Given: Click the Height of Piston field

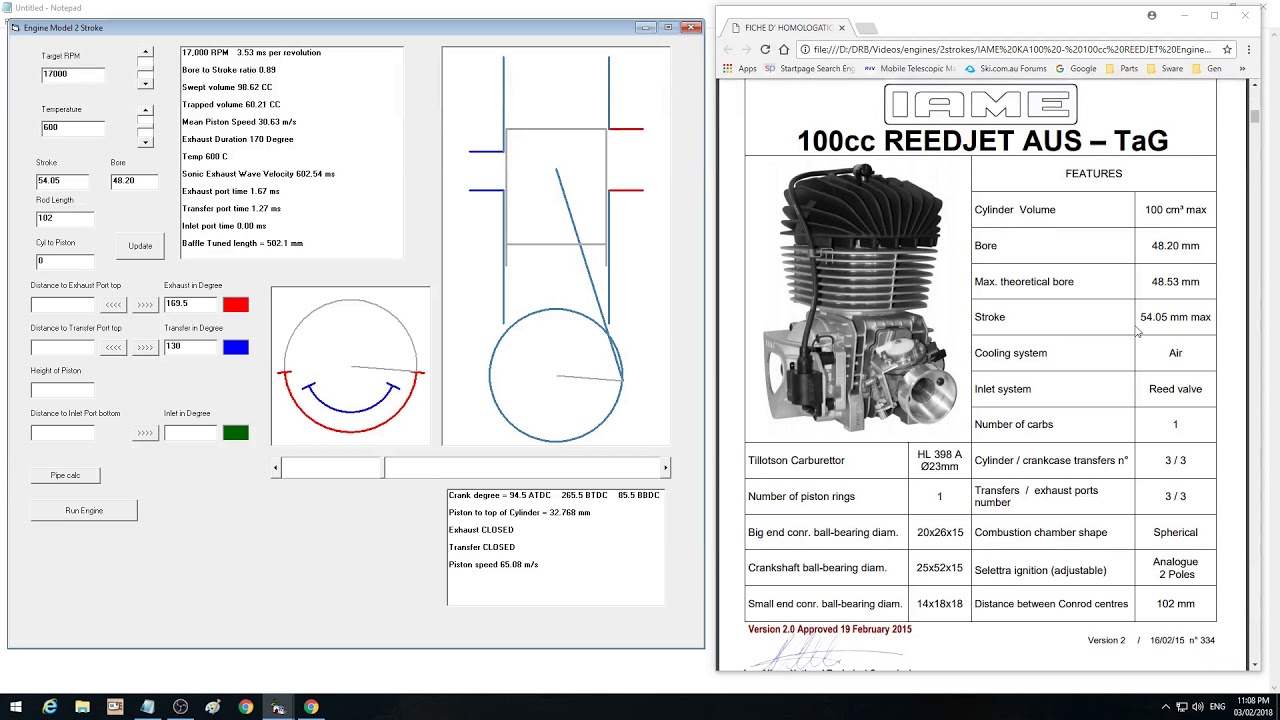Looking at the screenshot, I should coord(62,390).
